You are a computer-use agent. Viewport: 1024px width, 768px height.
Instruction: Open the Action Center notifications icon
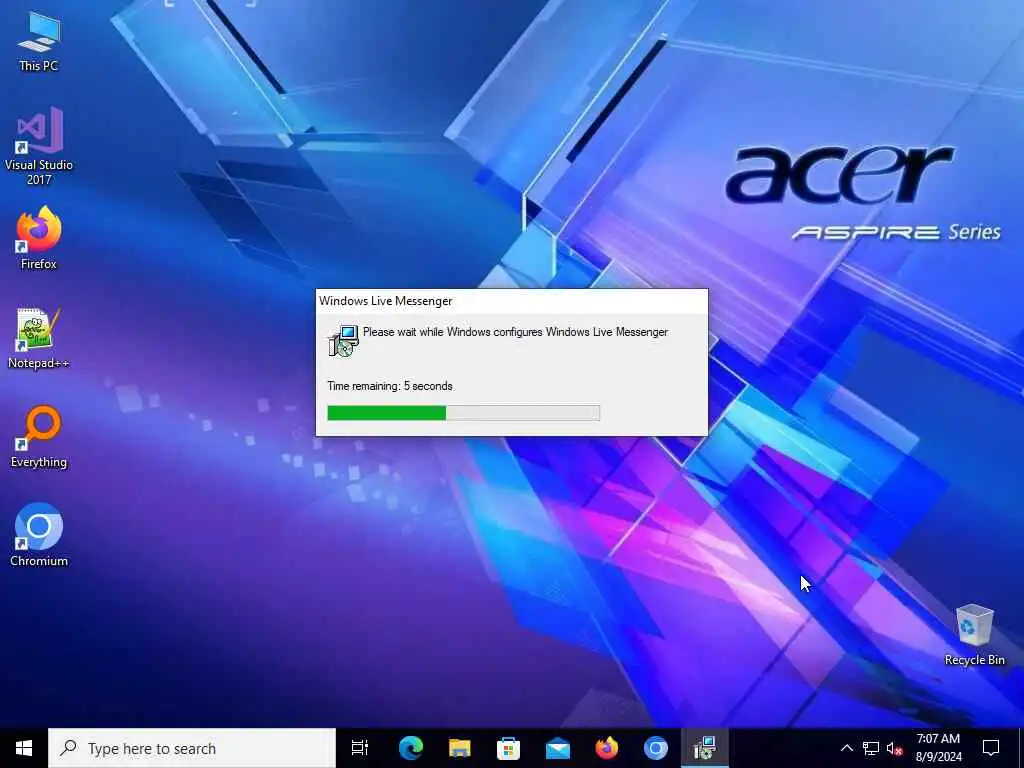pos(991,748)
